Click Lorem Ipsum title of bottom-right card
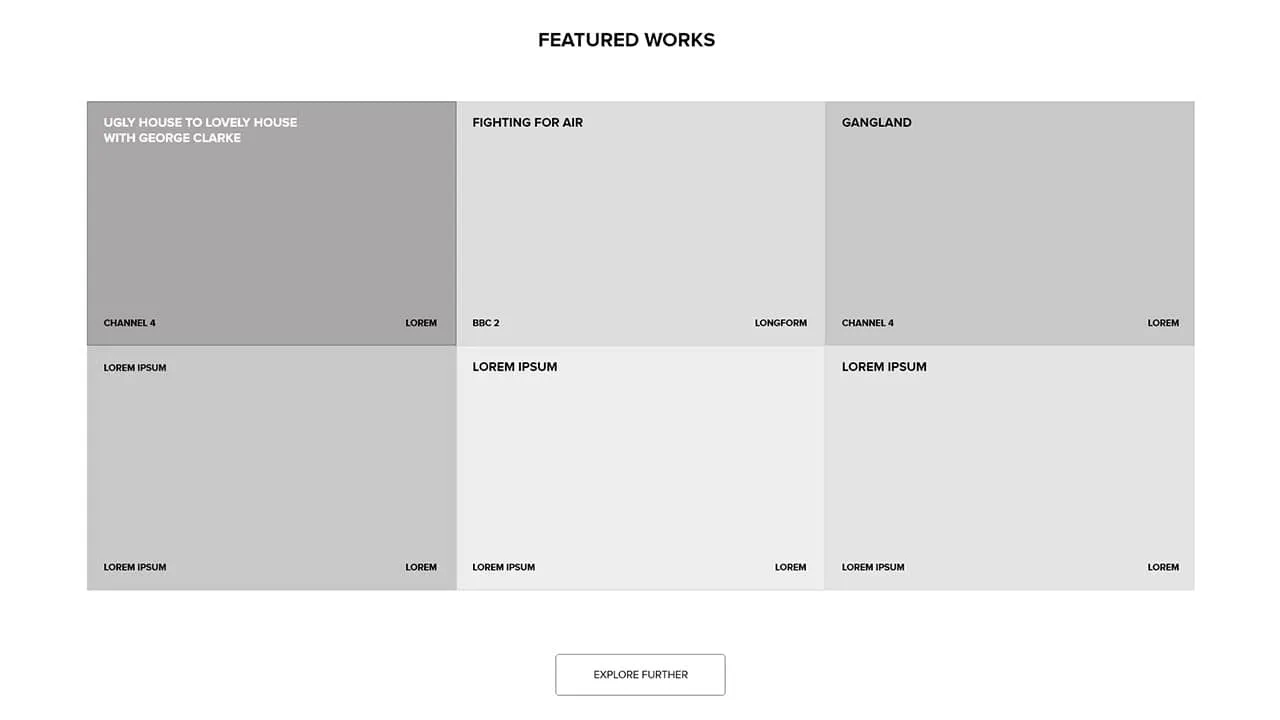The width and height of the screenshot is (1280, 720). click(x=884, y=367)
